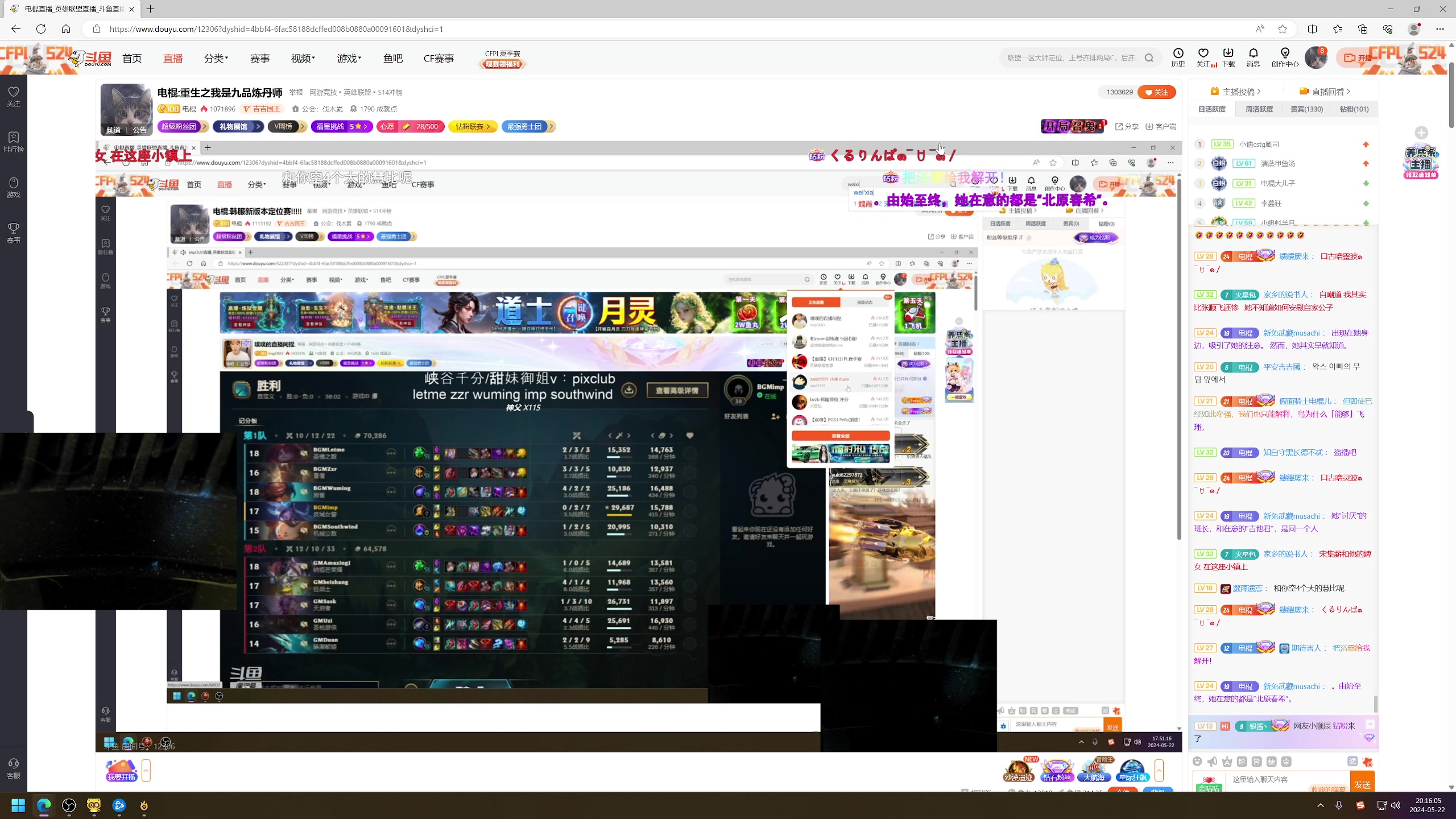Image resolution: width=1456 pixels, height=819 pixels.
Task: Open 直播回看 link above the rank tabs
Action: (1325, 92)
